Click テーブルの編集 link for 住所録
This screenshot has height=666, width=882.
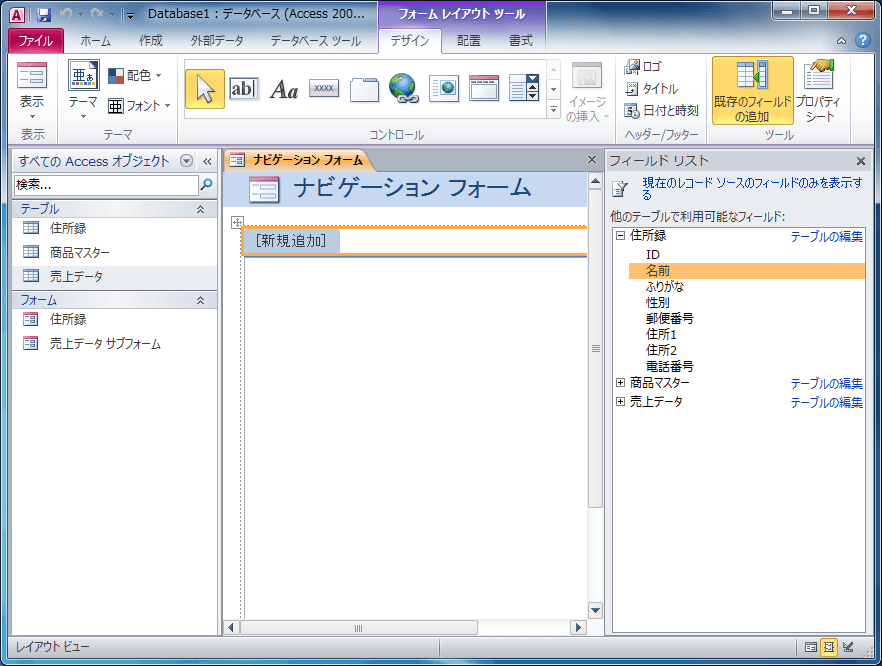click(x=826, y=237)
